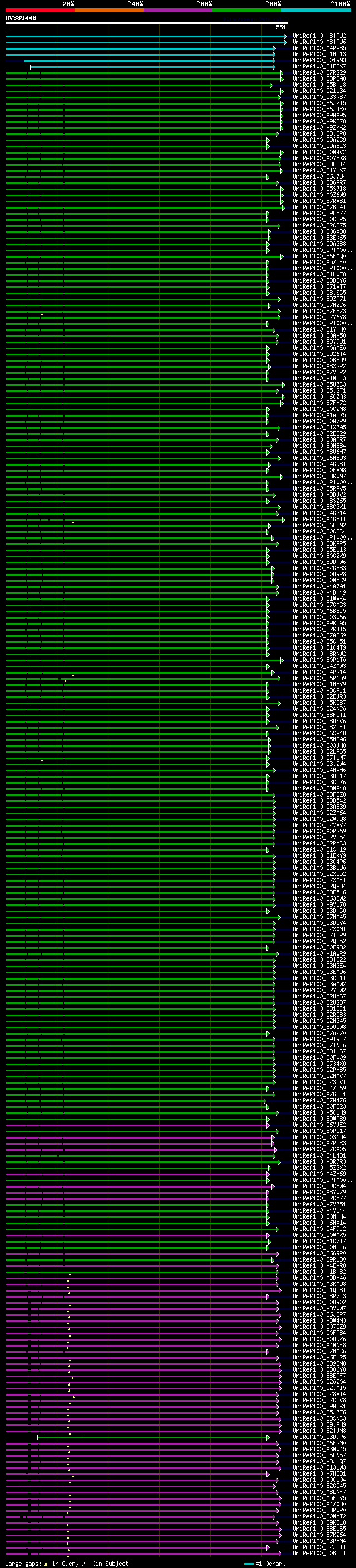356x1568 pixels.
Task: Click the ~100% label on the scale
Action: (x=341, y=4)
